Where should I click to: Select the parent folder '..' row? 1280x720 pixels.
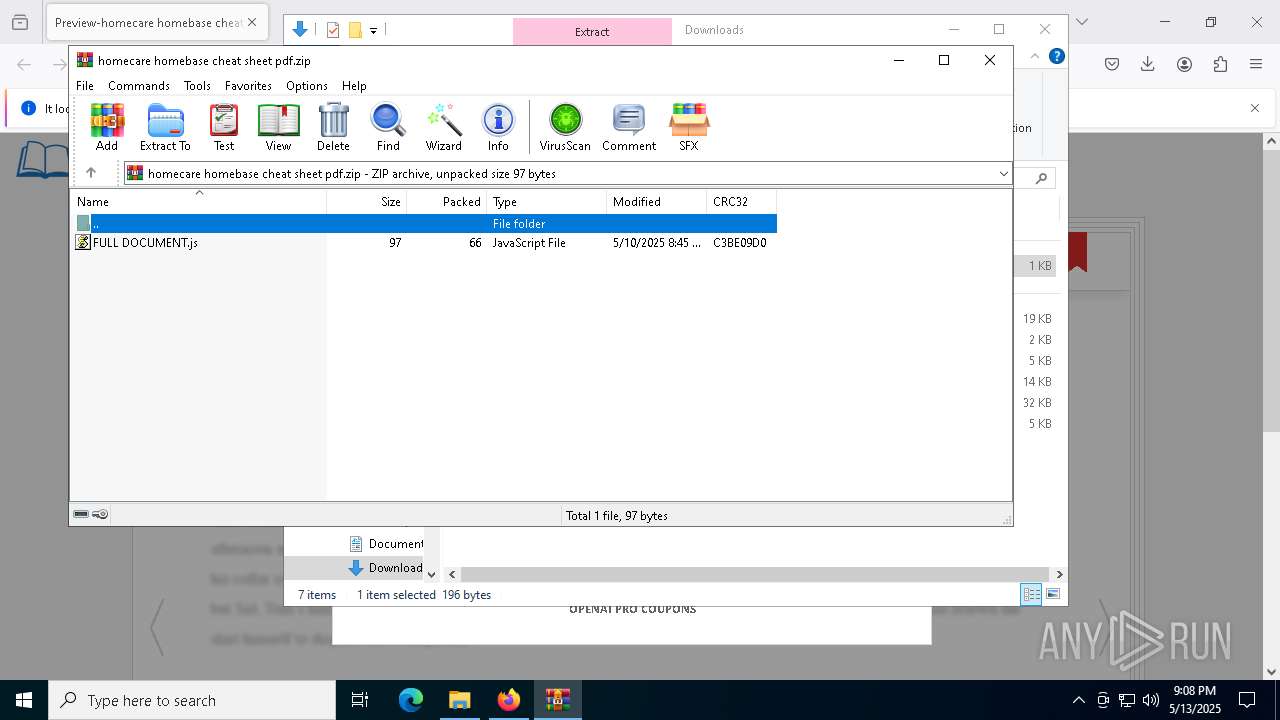(x=425, y=224)
